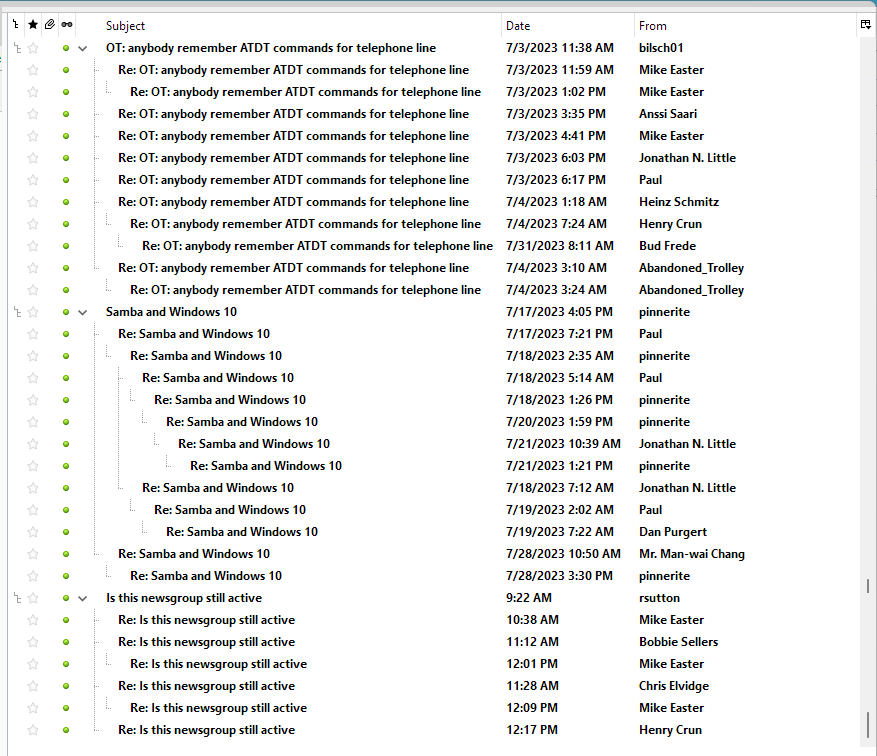Viewport: 877px width, 756px height.
Task: Click the sender name 'rsutton'
Action: [659, 598]
